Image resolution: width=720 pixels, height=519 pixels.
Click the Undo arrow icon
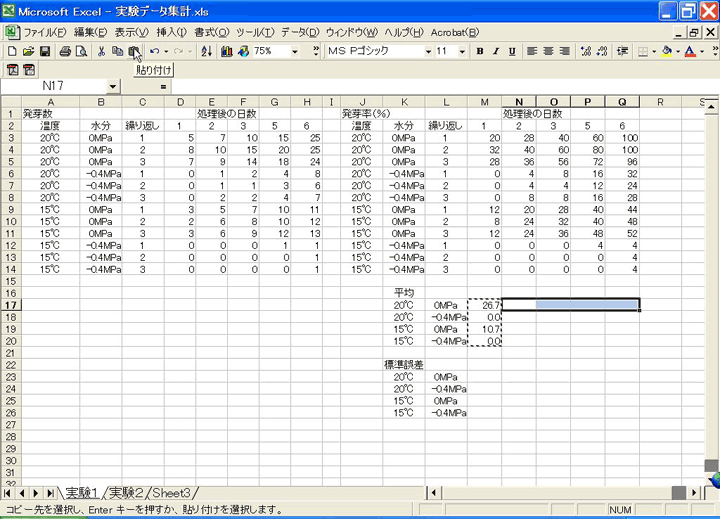point(155,51)
